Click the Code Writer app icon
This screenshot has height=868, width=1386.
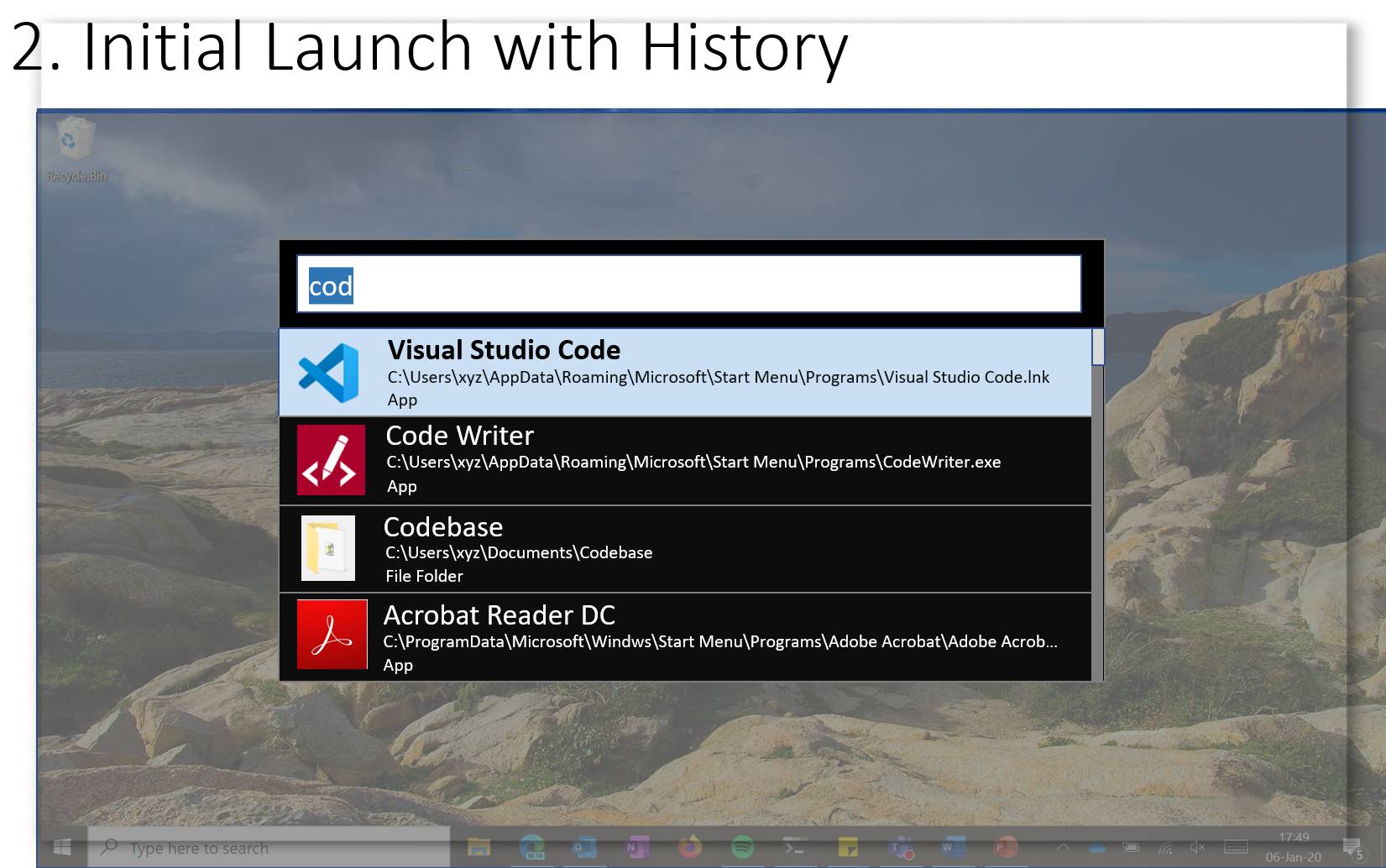[331, 460]
